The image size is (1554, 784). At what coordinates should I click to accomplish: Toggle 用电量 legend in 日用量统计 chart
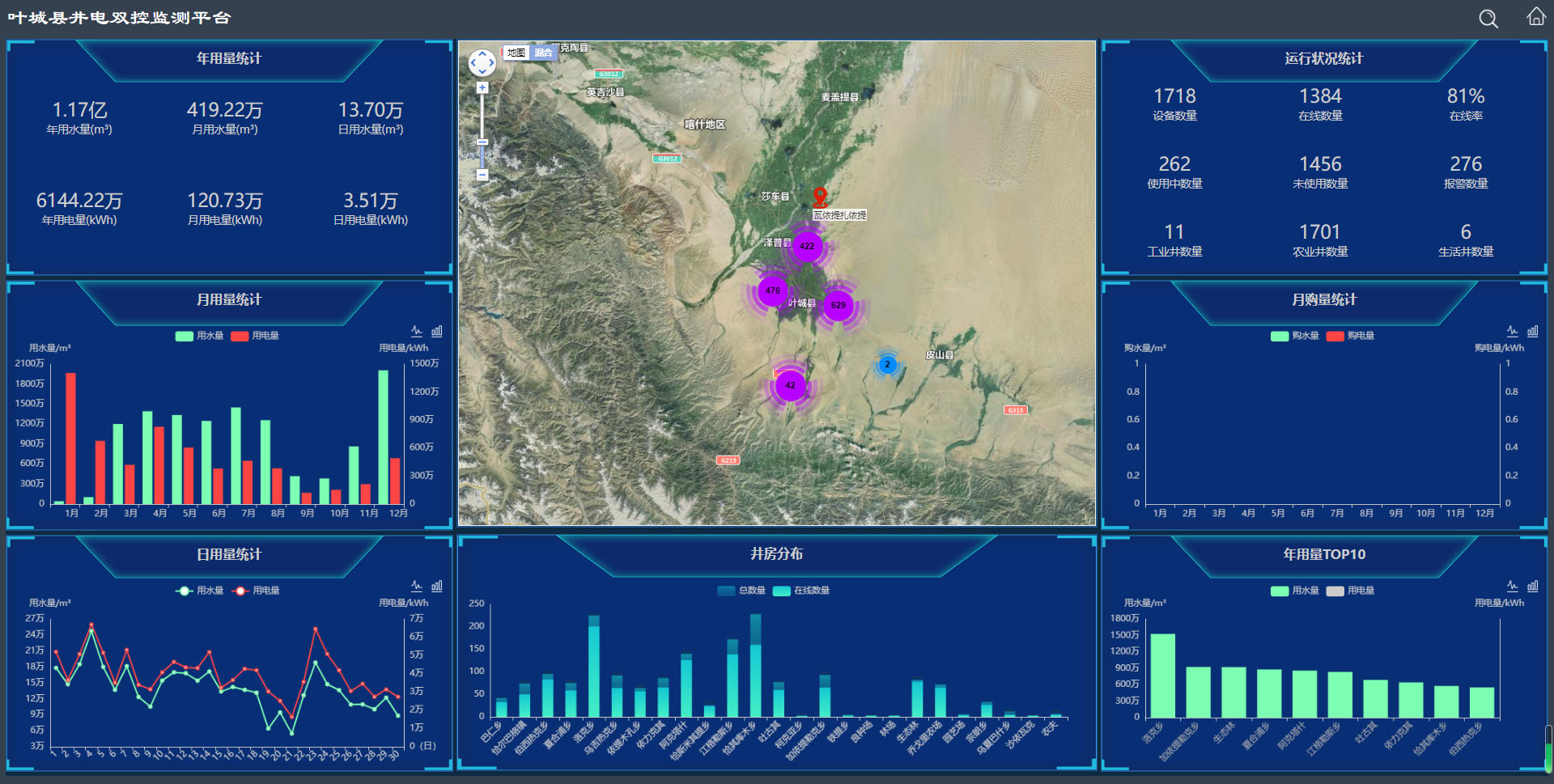256,591
